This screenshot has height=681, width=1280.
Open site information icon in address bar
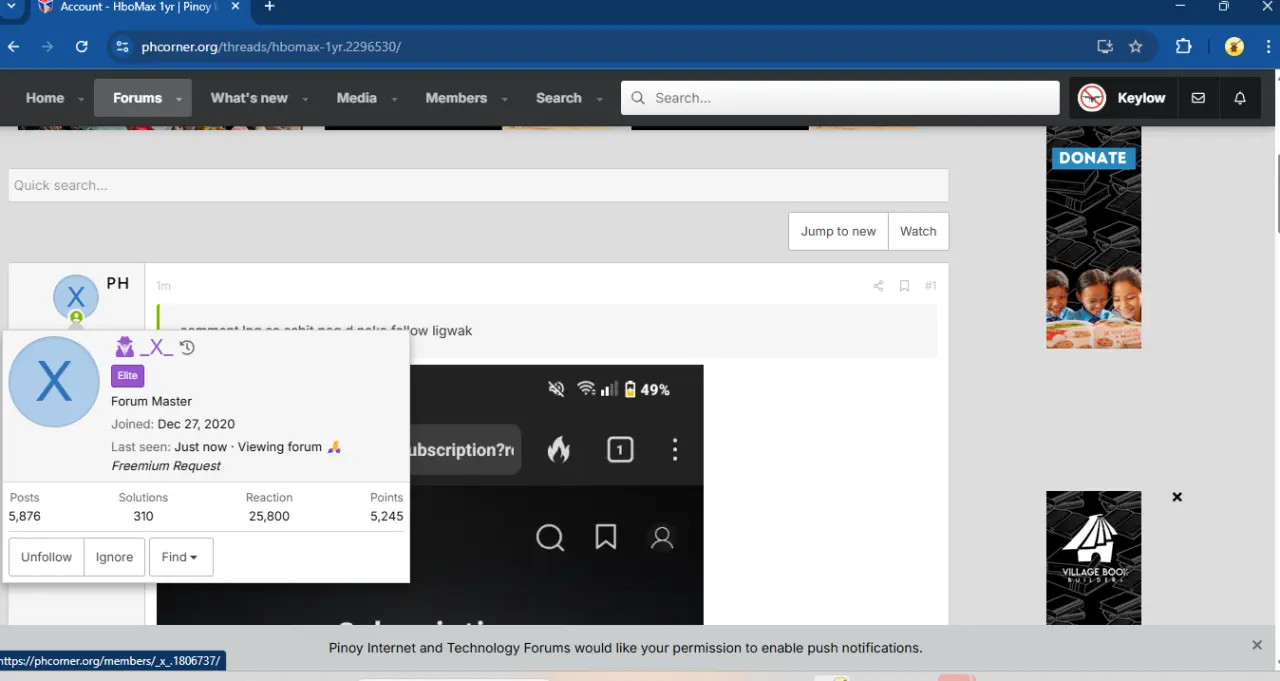[122, 47]
